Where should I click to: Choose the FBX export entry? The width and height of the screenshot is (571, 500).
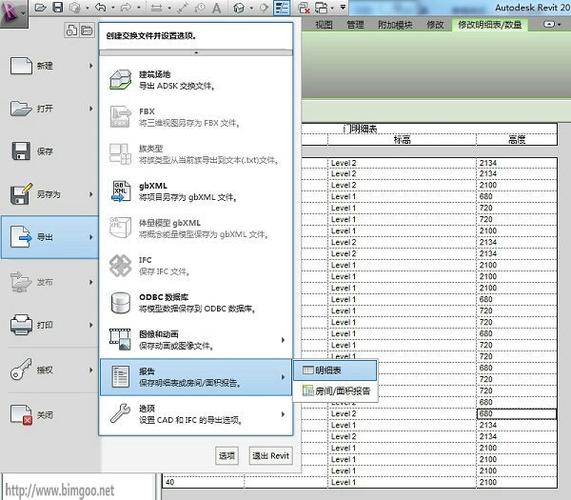click(x=196, y=117)
